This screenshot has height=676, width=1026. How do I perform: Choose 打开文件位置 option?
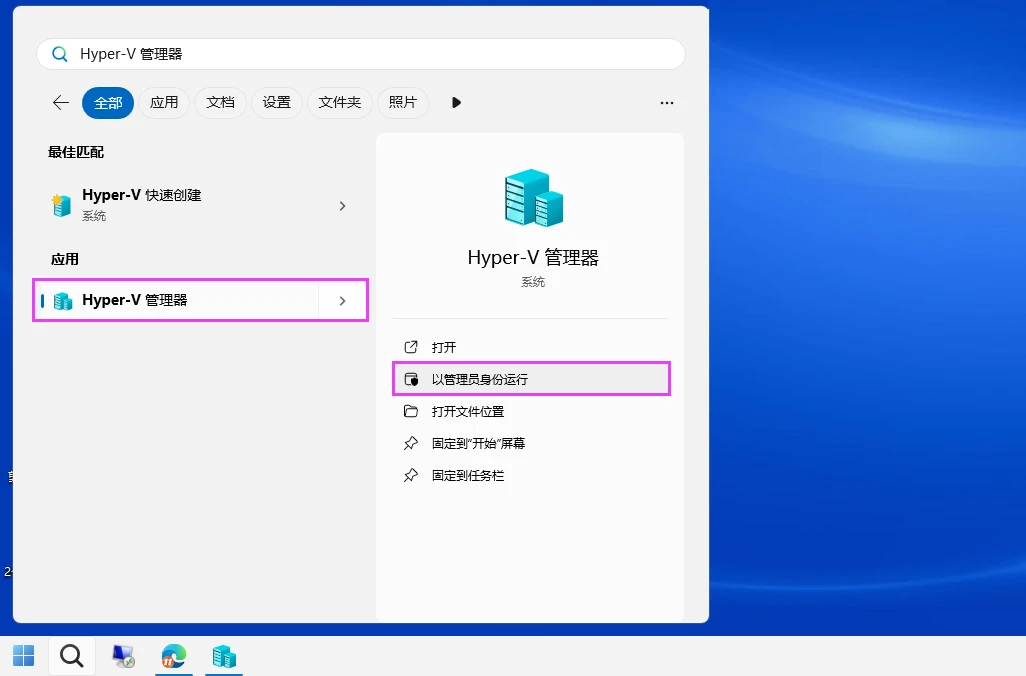tap(531, 411)
